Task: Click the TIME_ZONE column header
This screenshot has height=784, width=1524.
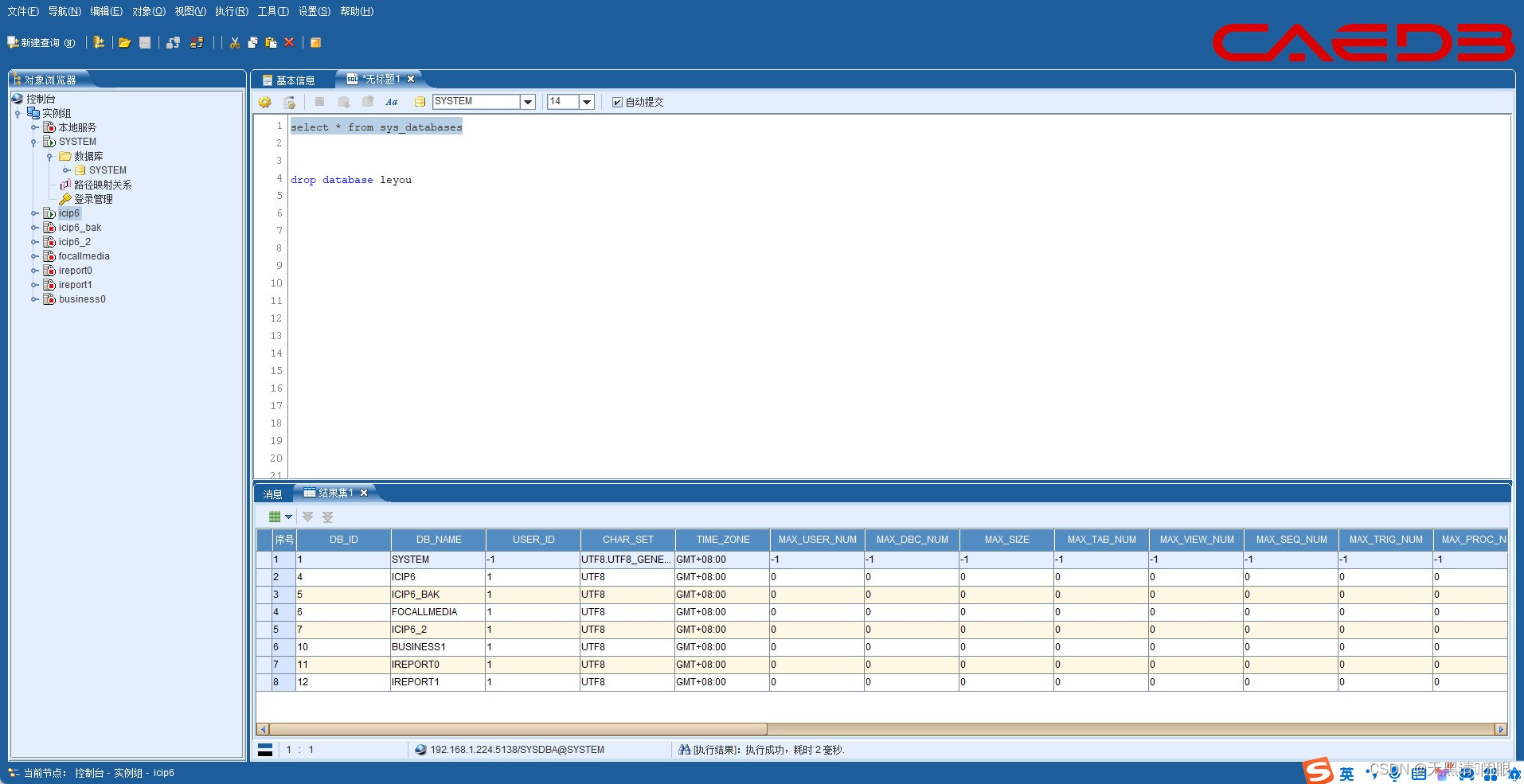Action: point(722,540)
